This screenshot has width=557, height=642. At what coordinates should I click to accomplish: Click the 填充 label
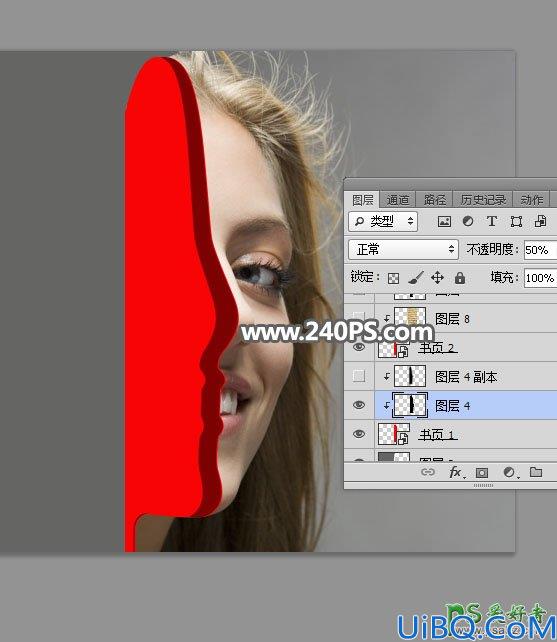[505, 278]
